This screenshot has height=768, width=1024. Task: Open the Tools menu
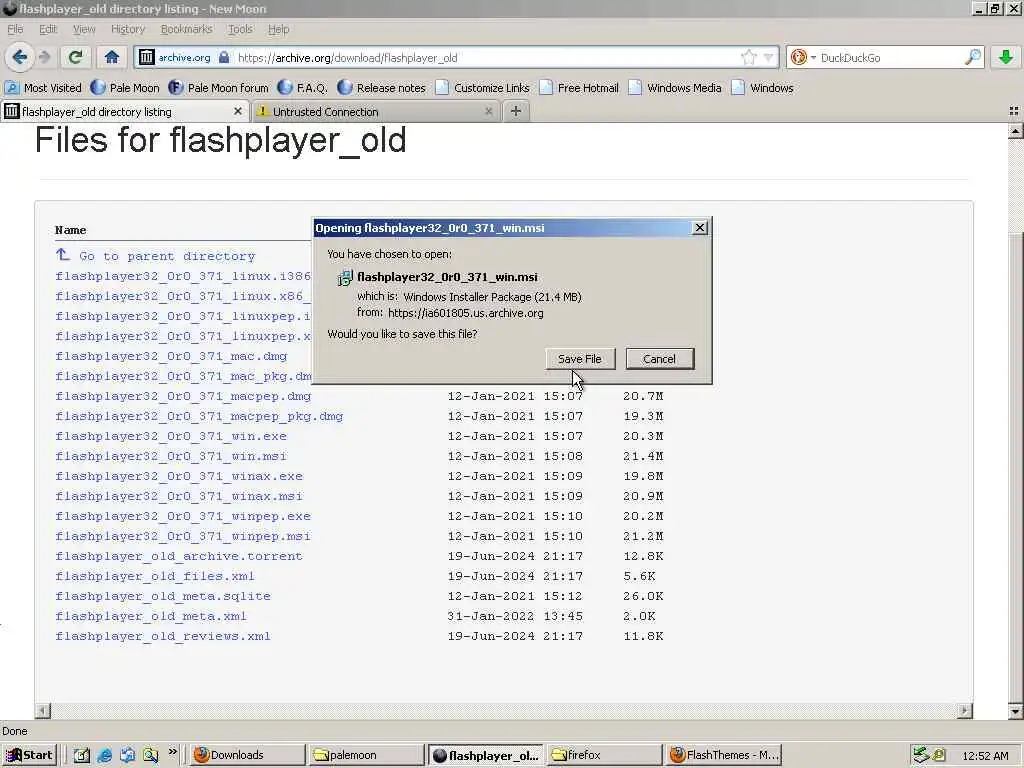click(240, 29)
